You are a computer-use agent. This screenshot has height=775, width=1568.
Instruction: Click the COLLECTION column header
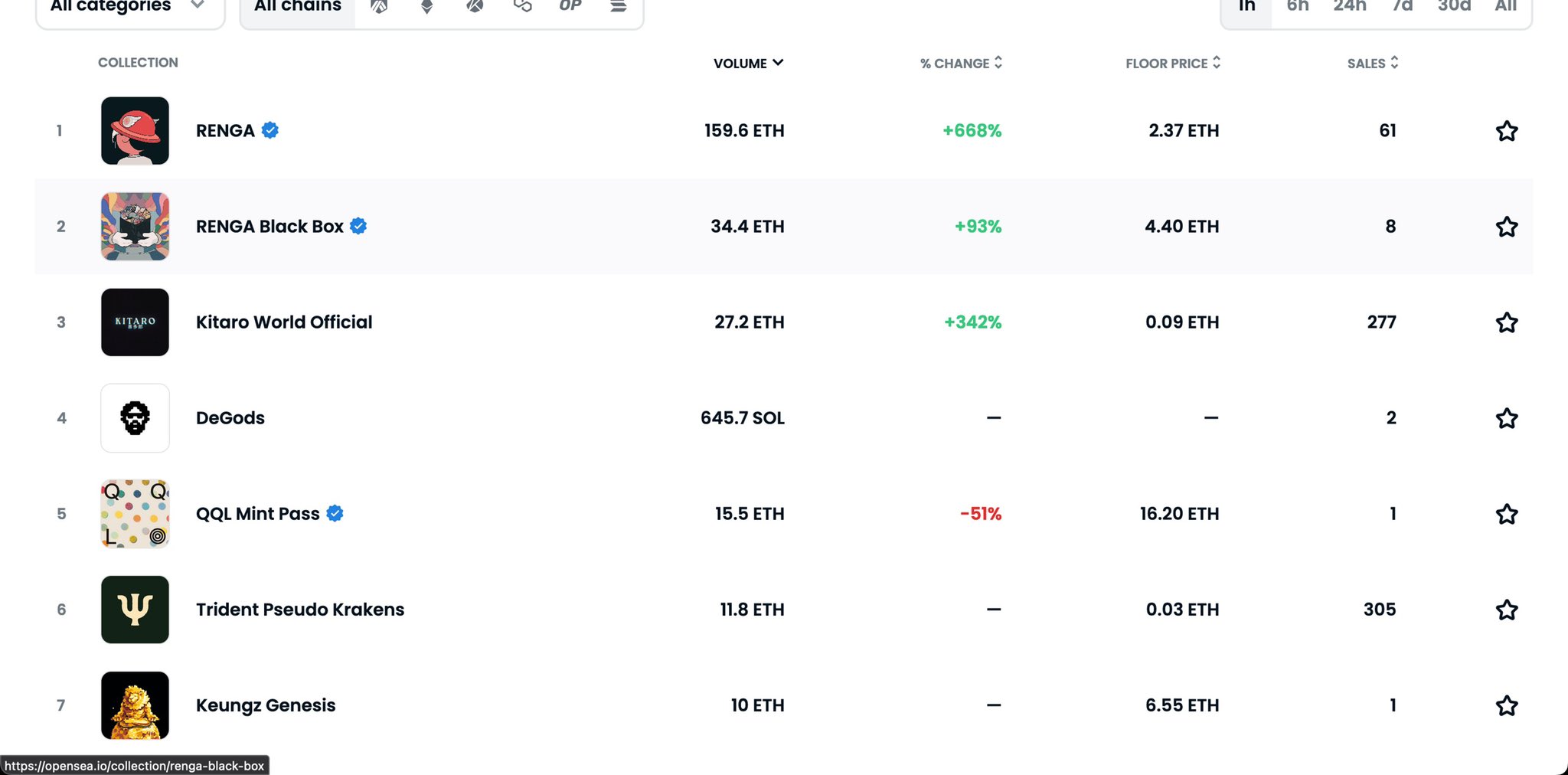pyautogui.click(x=138, y=63)
